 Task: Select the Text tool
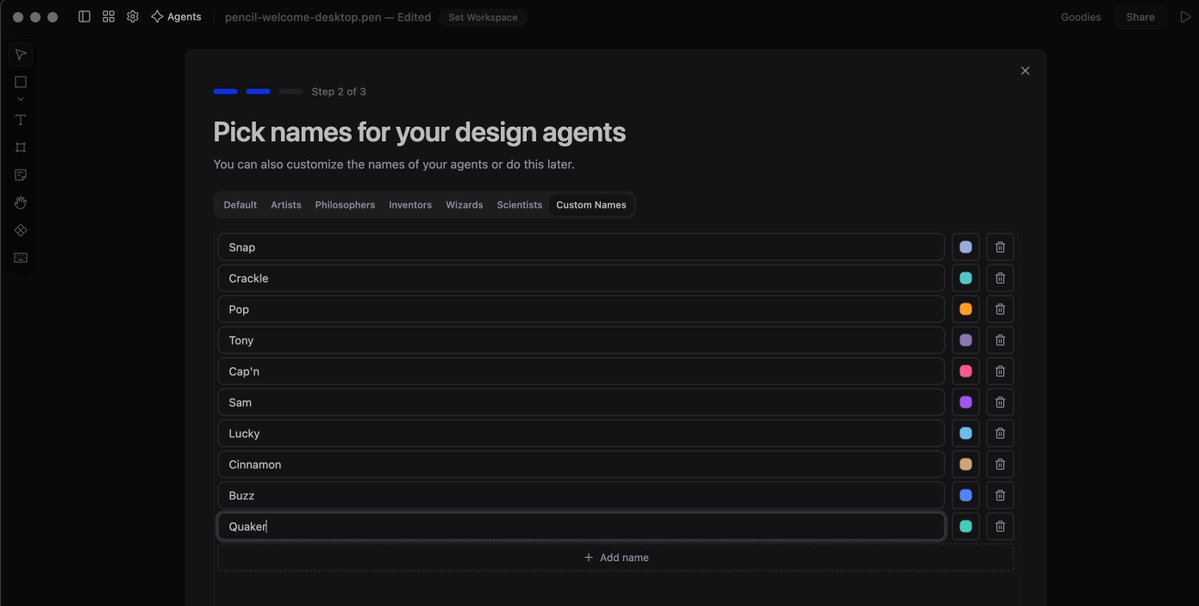click(21, 120)
